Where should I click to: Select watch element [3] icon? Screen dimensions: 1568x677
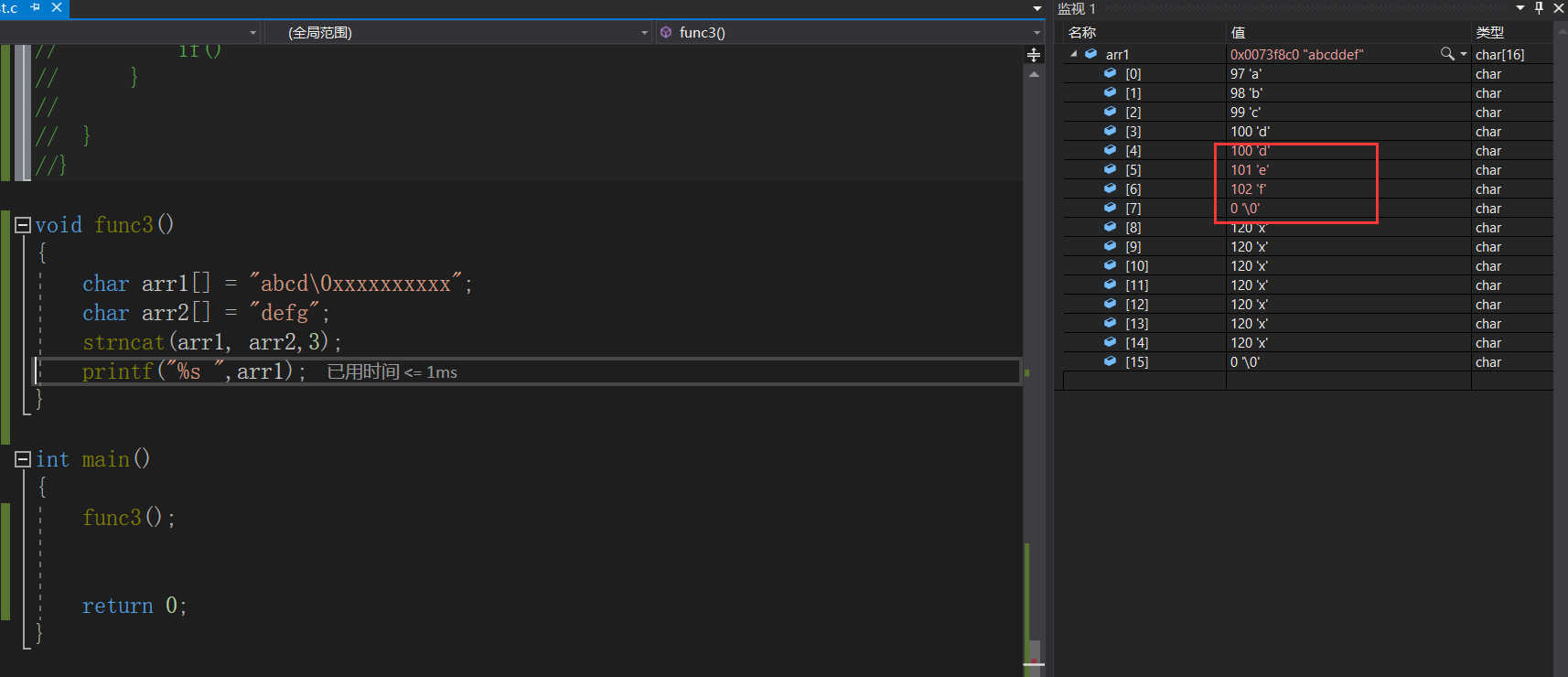coord(1110,131)
